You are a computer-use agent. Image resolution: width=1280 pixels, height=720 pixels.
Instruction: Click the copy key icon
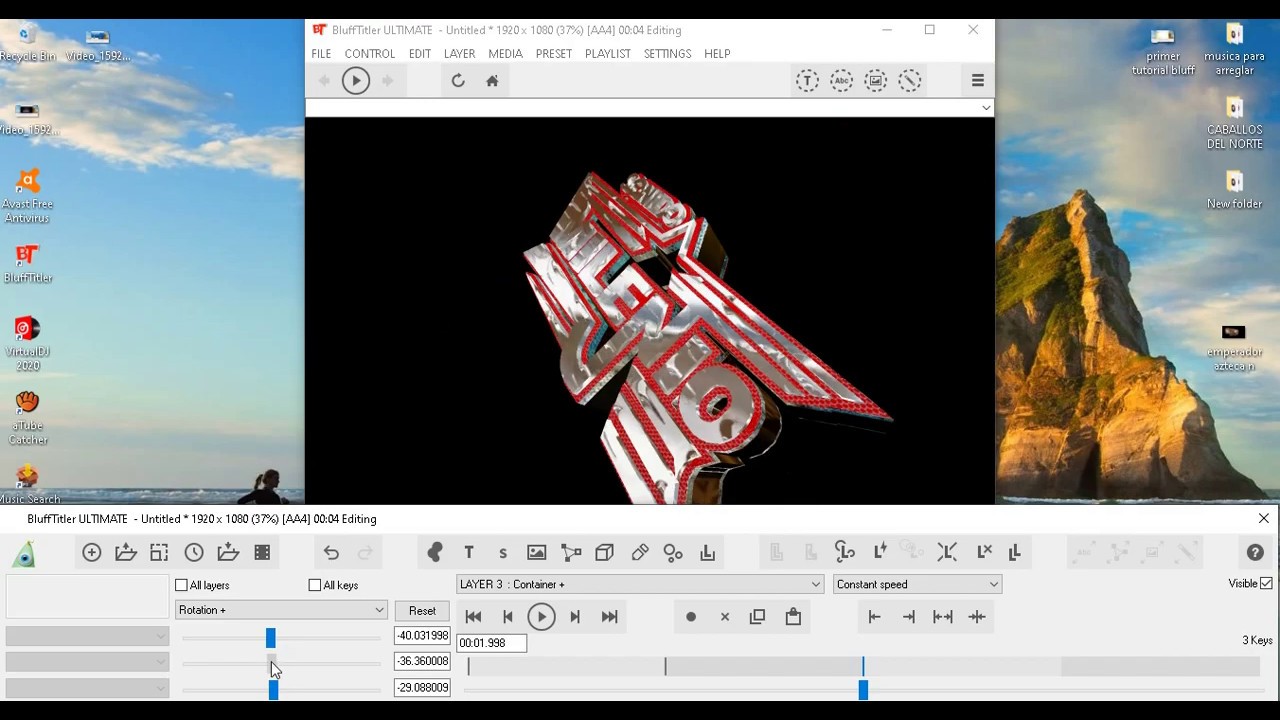click(757, 617)
